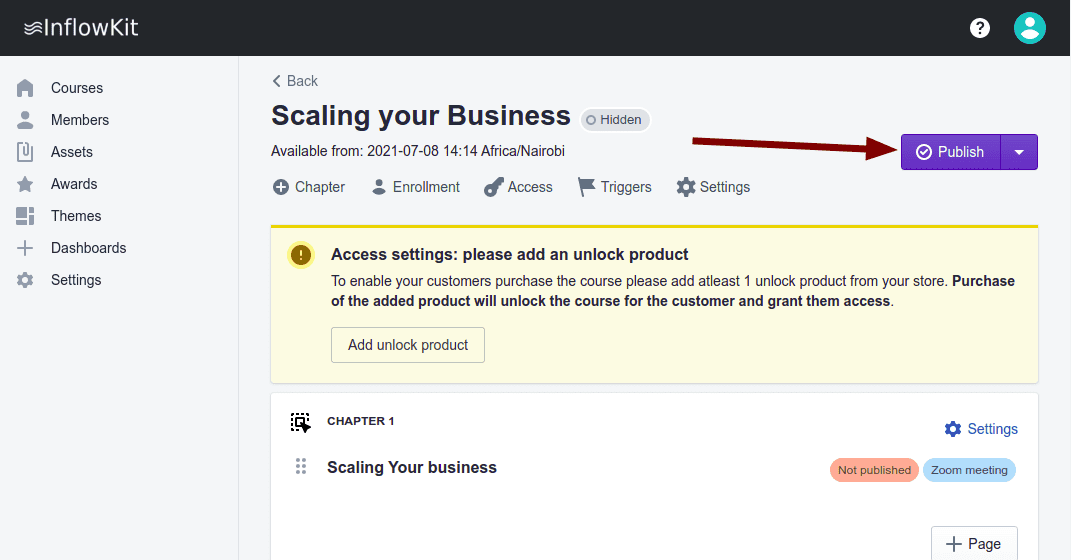Click the Hidden status badge
Viewport: 1071px width, 560px height.
pos(615,120)
